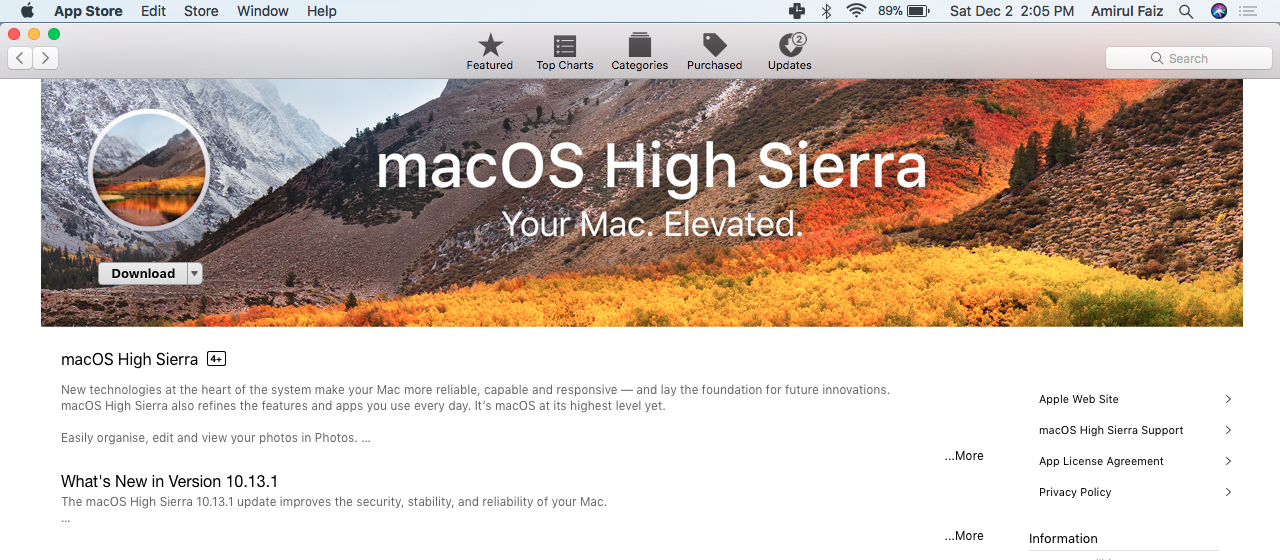Open the App License Agreement link

1101,461
